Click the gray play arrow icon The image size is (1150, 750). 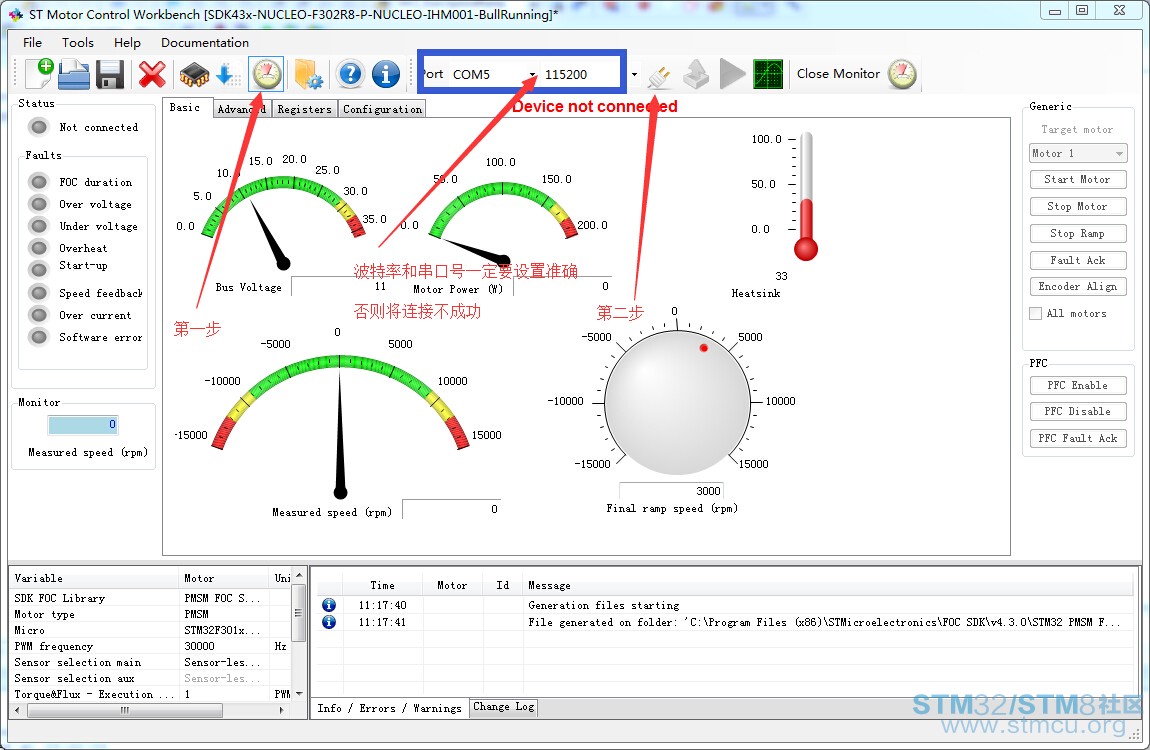pos(732,74)
